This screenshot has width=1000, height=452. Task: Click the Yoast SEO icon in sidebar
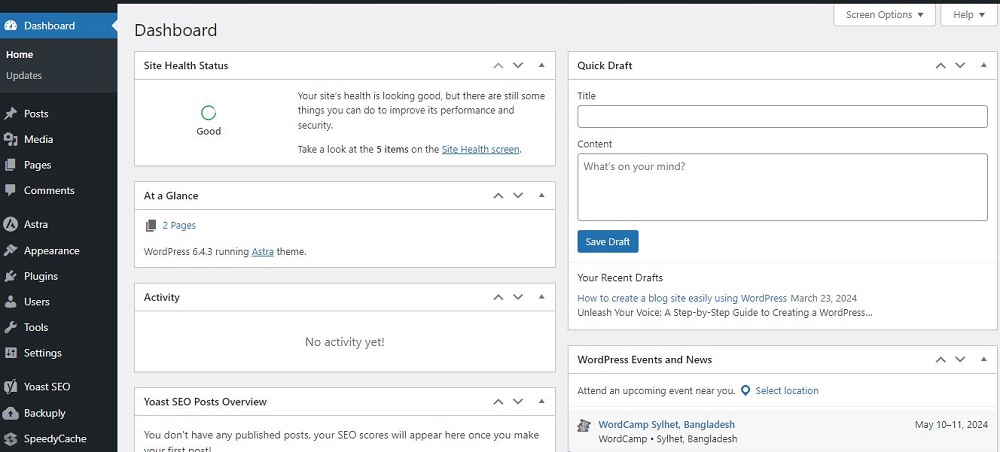click(11, 387)
